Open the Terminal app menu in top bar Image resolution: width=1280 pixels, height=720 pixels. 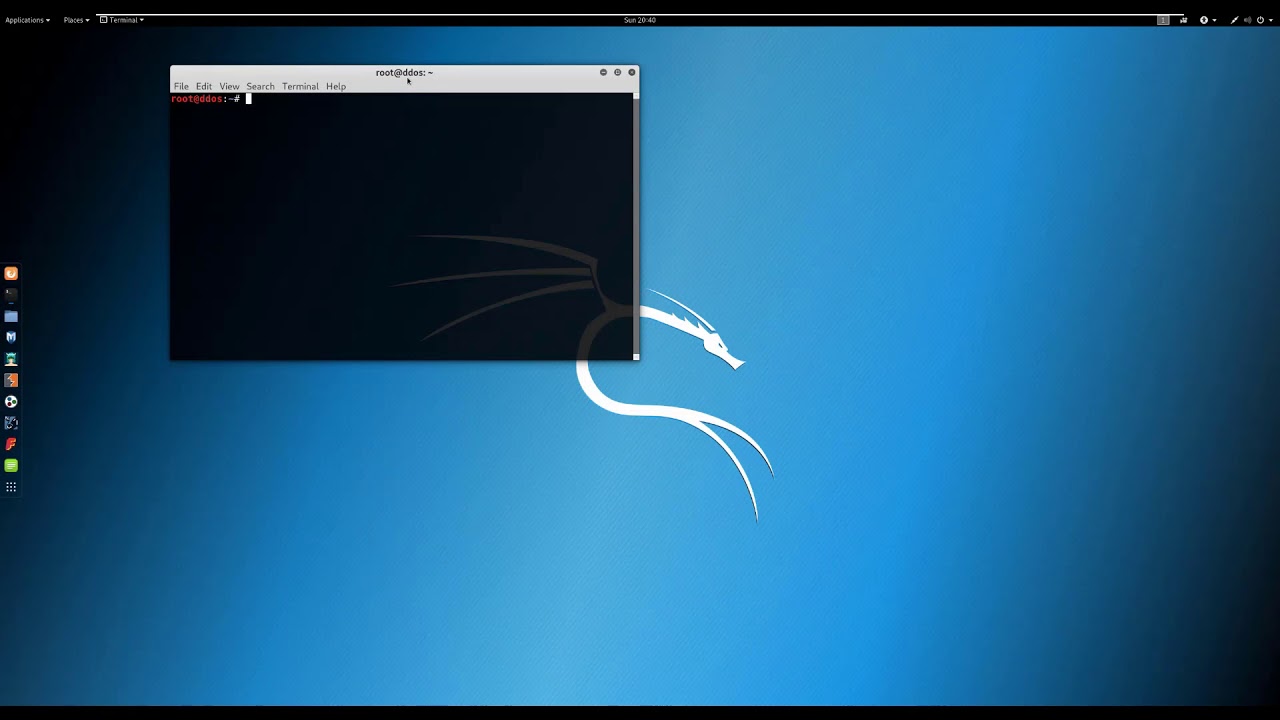[122, 20]
